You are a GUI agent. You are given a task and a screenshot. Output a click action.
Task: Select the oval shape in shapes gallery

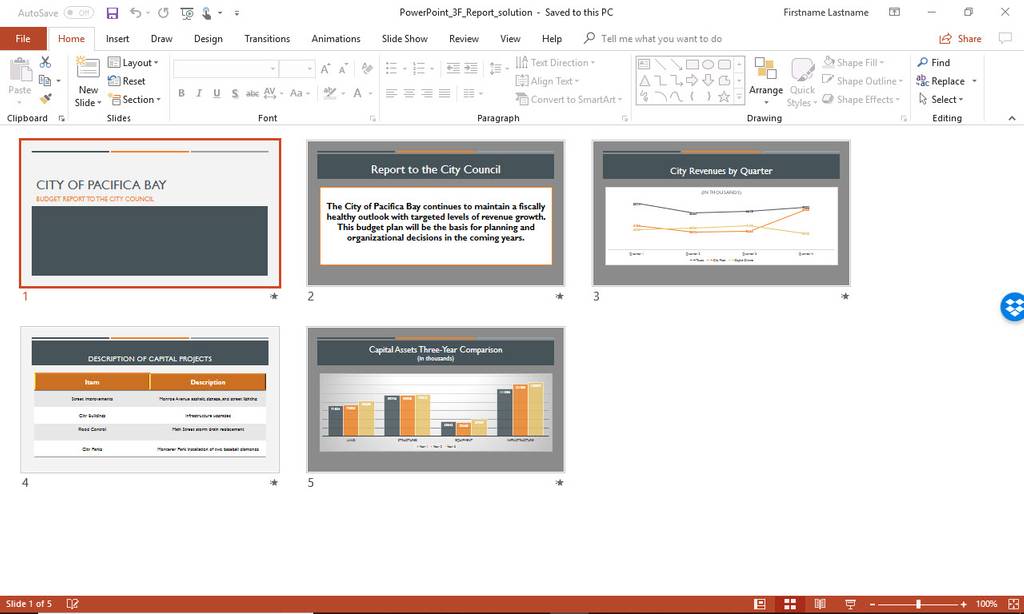[708, 65]
